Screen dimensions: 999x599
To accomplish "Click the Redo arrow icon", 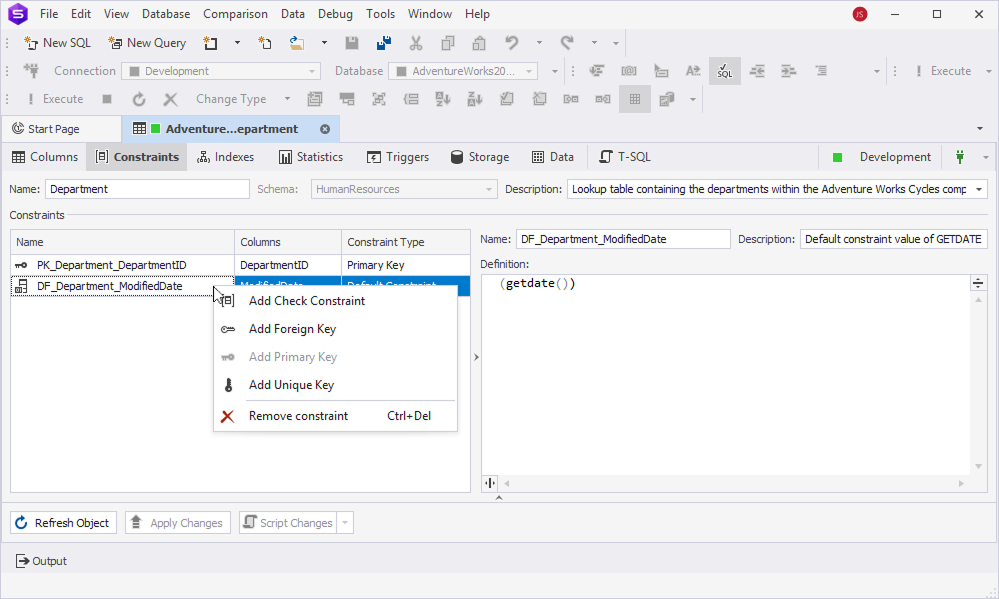I will click(x=566, y=43).
